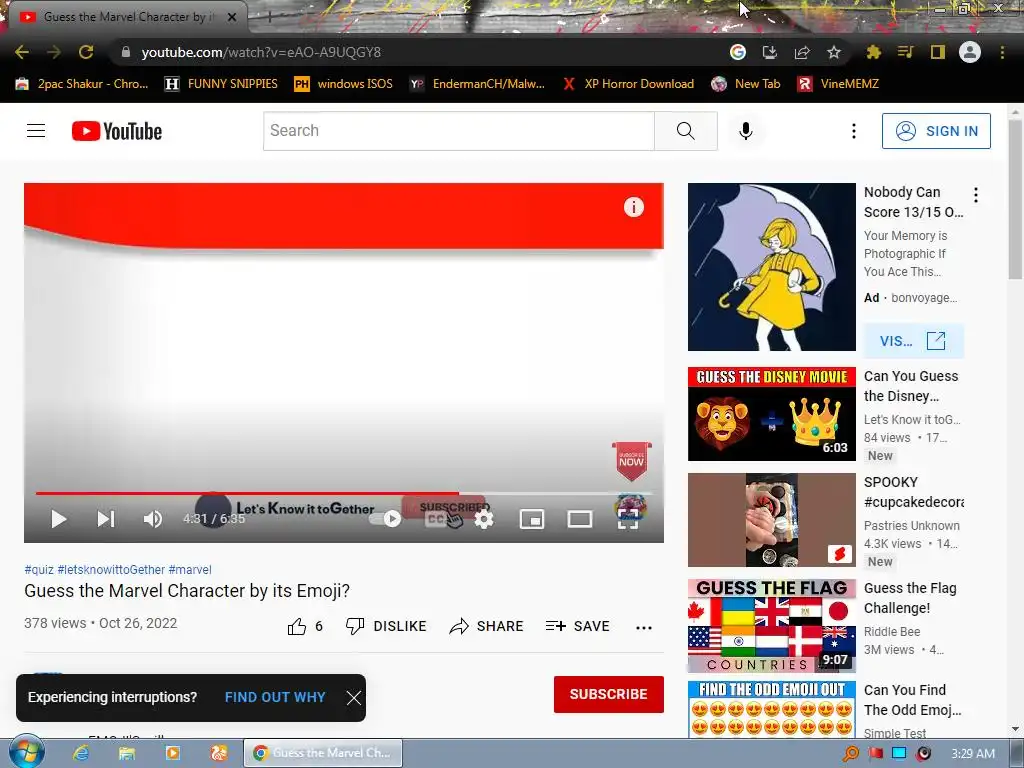Open the player settings gear
The width and height of the screenshot is (1024, 768).
point(484,519)
